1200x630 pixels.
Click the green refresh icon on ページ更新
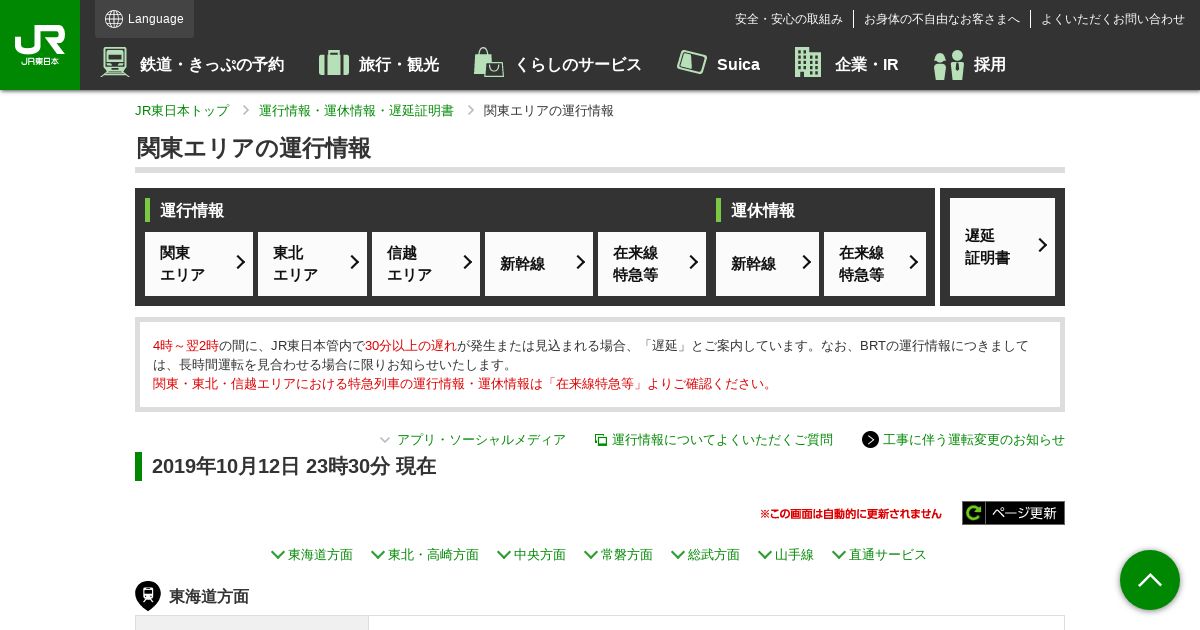coord(974,513)
